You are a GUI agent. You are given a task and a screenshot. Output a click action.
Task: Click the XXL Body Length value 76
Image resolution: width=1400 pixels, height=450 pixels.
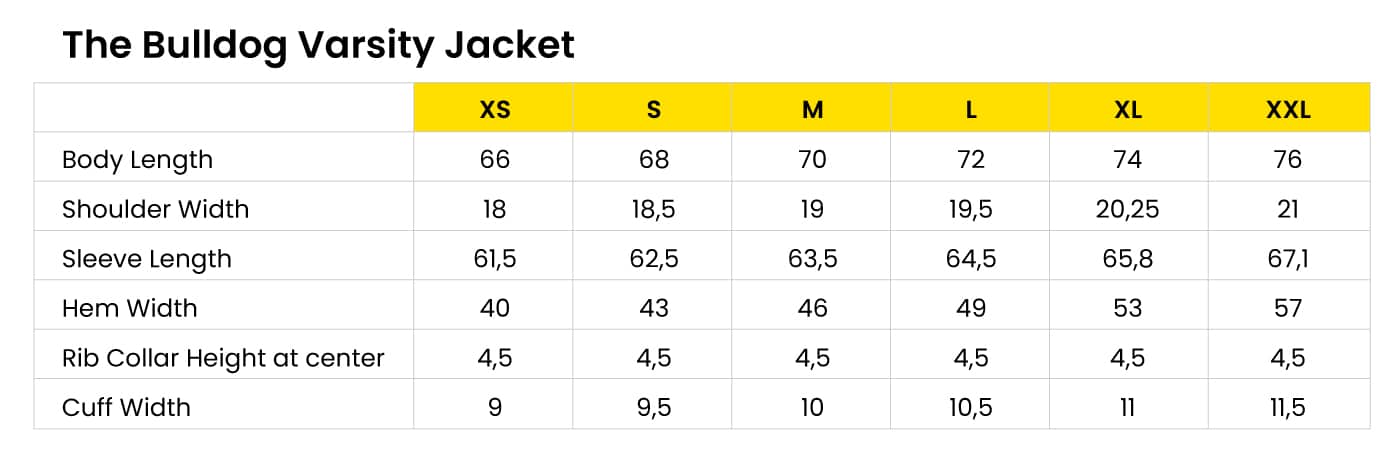point(1288,160)
